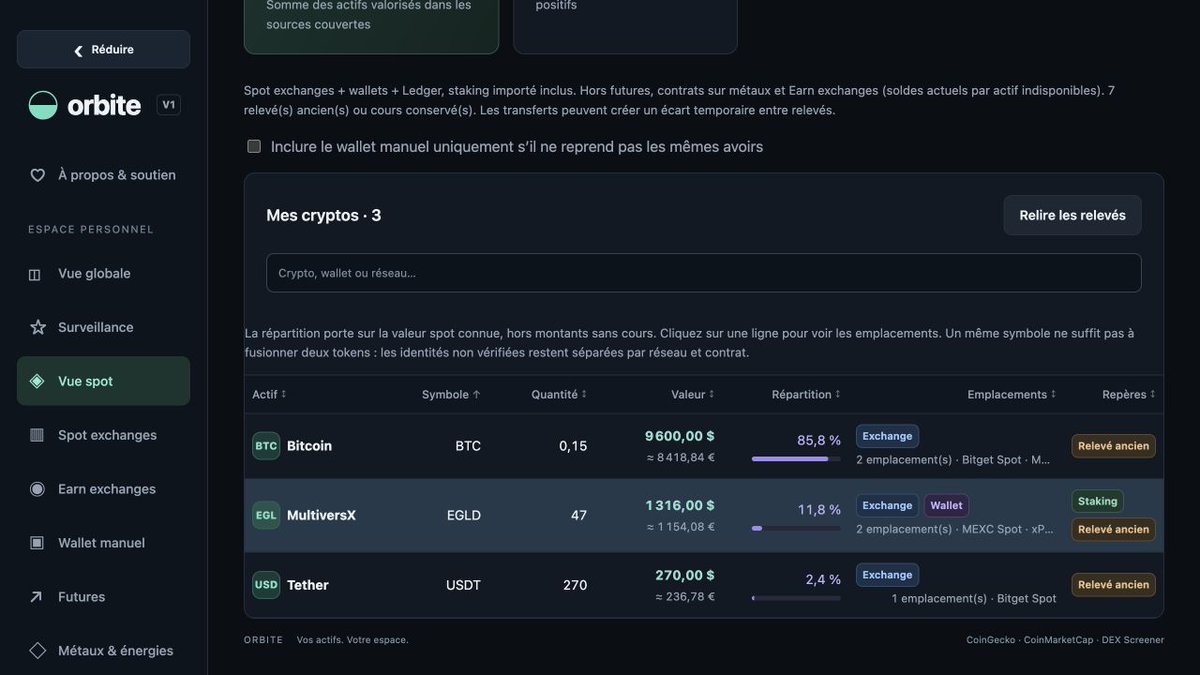Click the Tether 2,4 % allocation bar
This screenshot has height=675, width=1200.
[x=796, y=598]
